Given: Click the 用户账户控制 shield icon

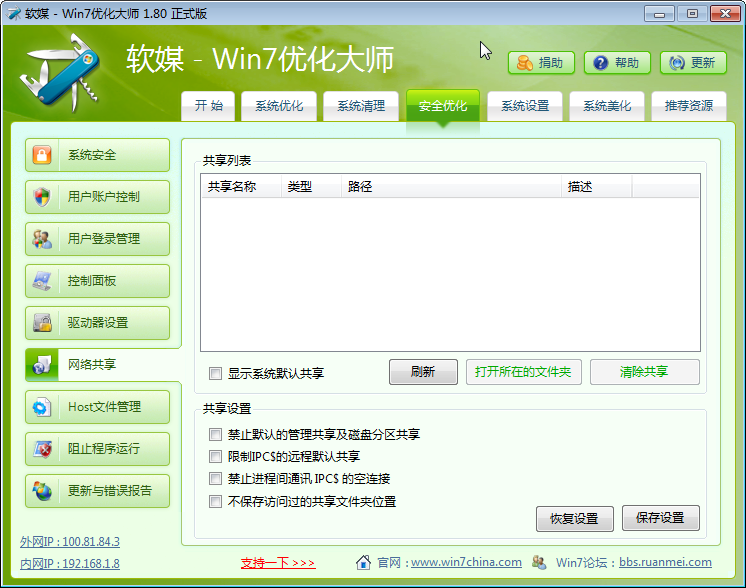Looking at the screenshot, I should (42, 196).
